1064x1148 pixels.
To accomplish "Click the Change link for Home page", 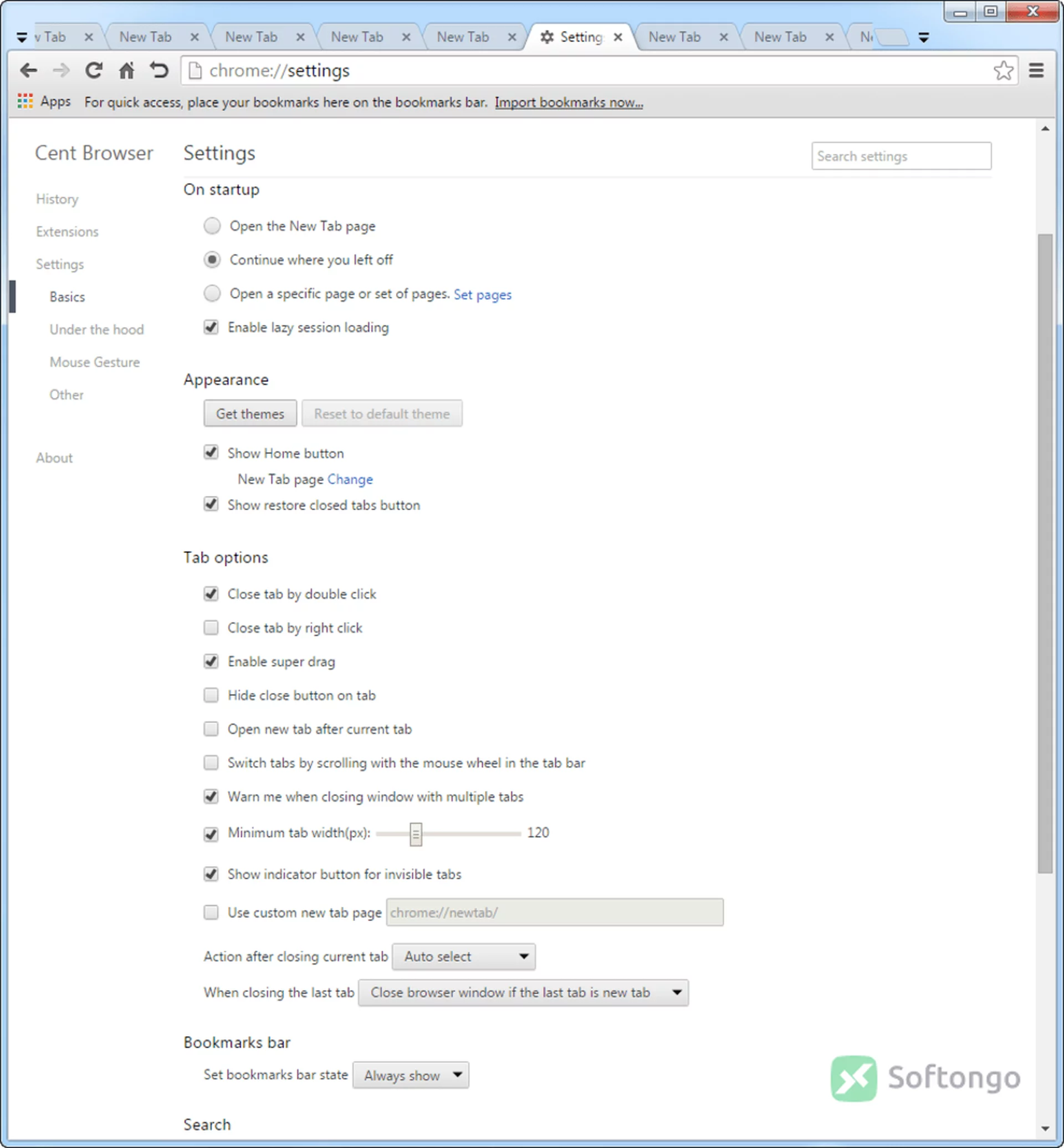I will (x=350, y=480).
